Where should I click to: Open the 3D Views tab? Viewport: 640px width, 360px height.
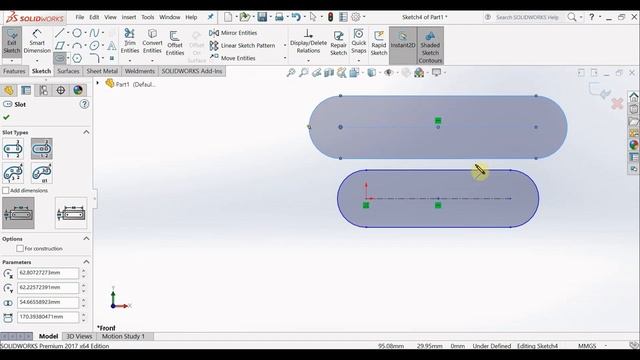79,336
